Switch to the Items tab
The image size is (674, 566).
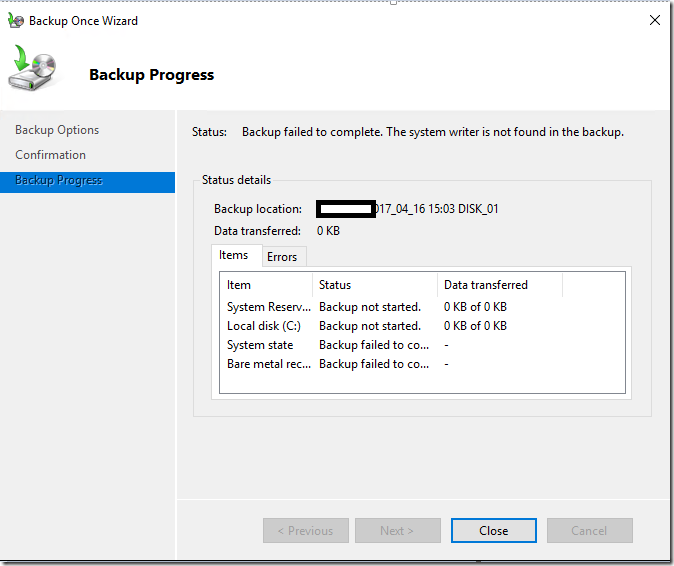click(x=236, y=255)
